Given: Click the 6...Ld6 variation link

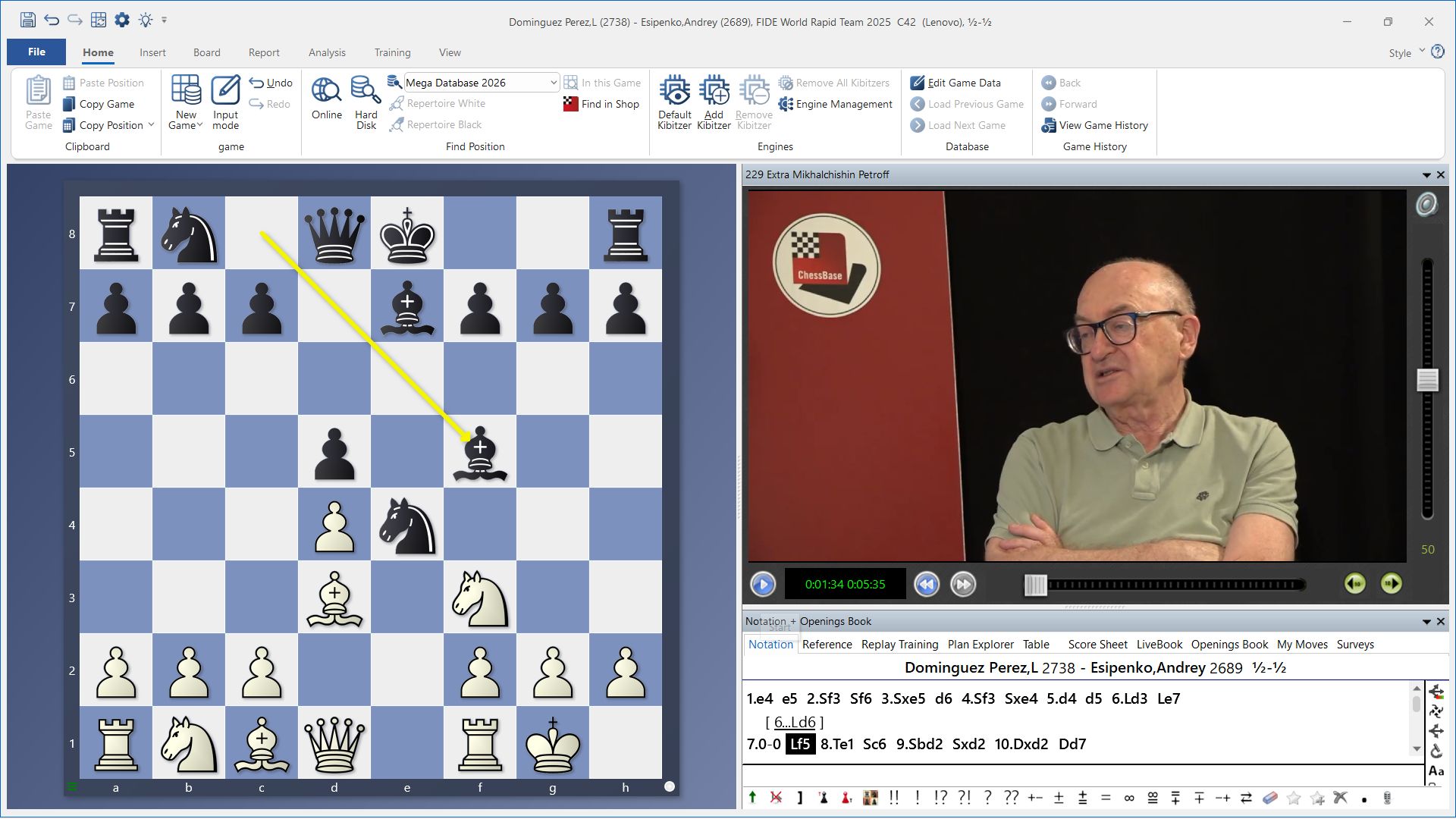Looking at the screenshot, I should pos(794,722).
